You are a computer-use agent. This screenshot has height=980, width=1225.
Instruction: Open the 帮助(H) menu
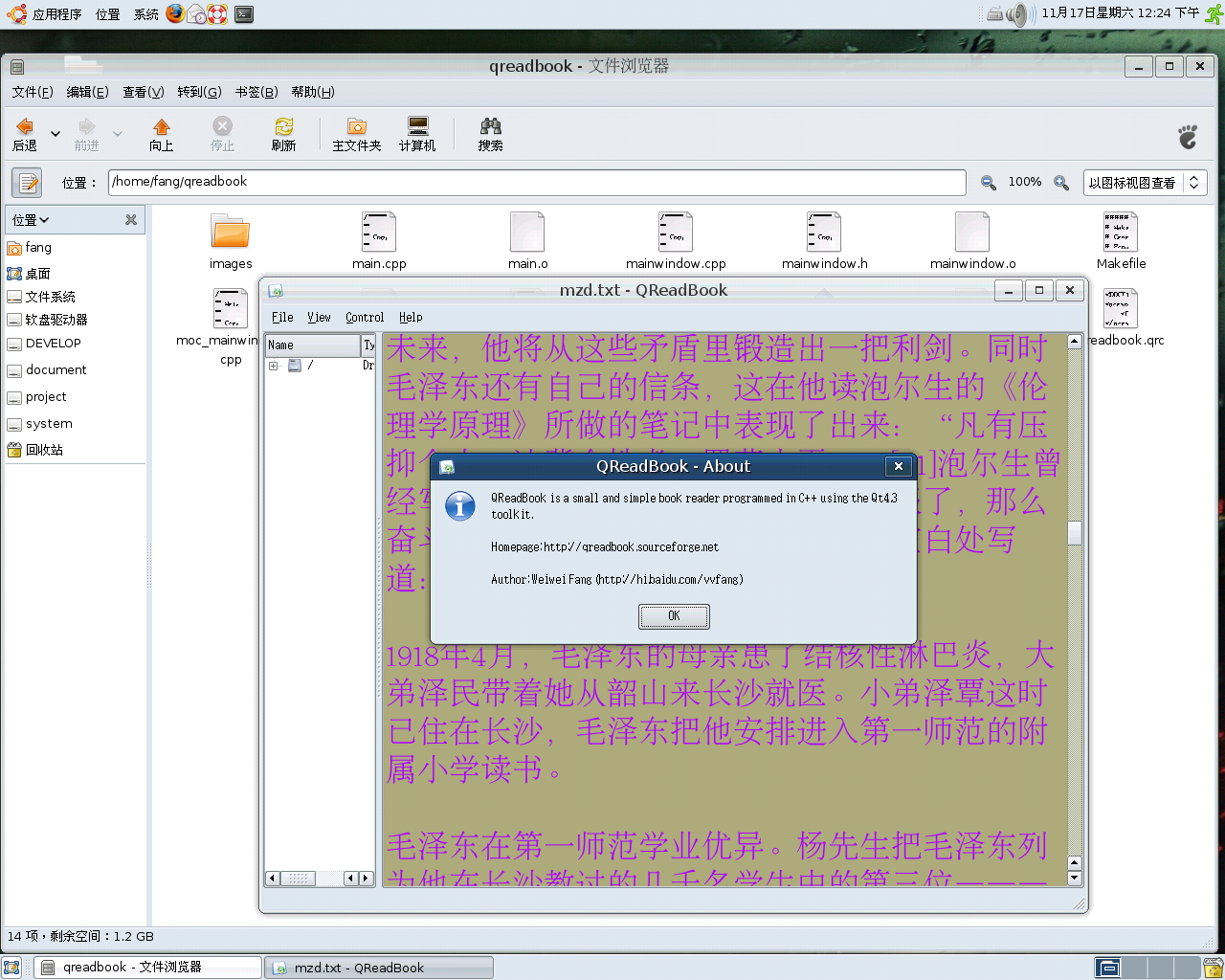coord(313,92)
